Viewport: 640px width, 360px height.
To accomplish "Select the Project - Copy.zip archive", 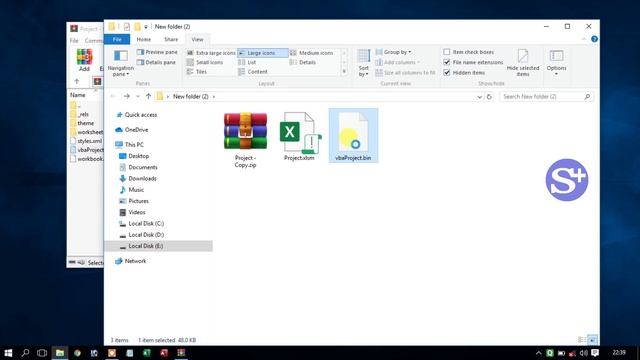I will click(245, 139).
